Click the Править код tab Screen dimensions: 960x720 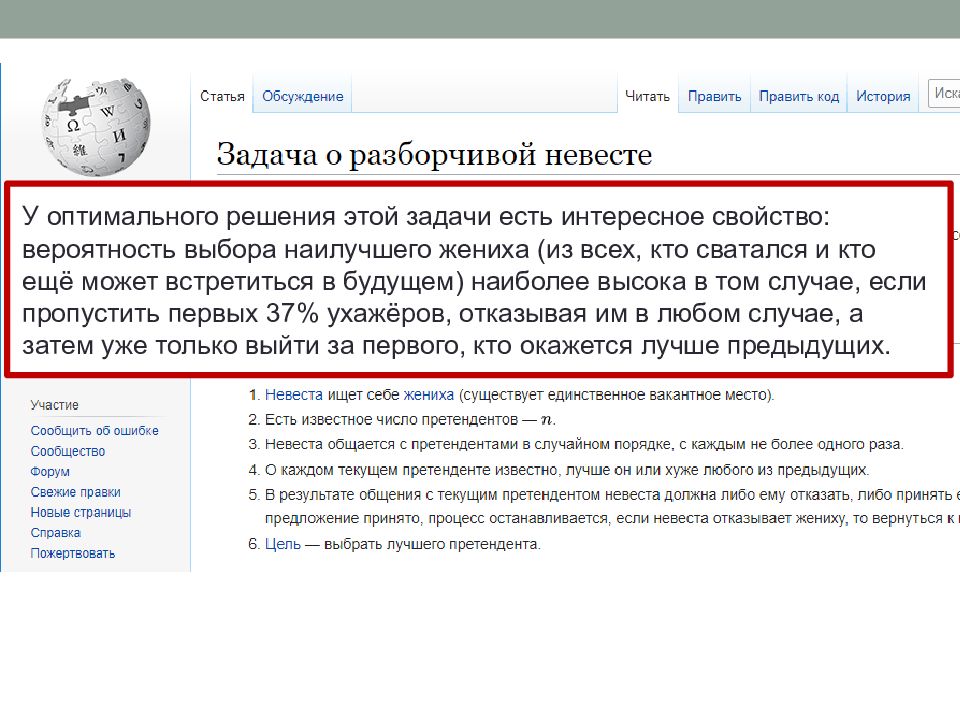[x=798, y=96]
